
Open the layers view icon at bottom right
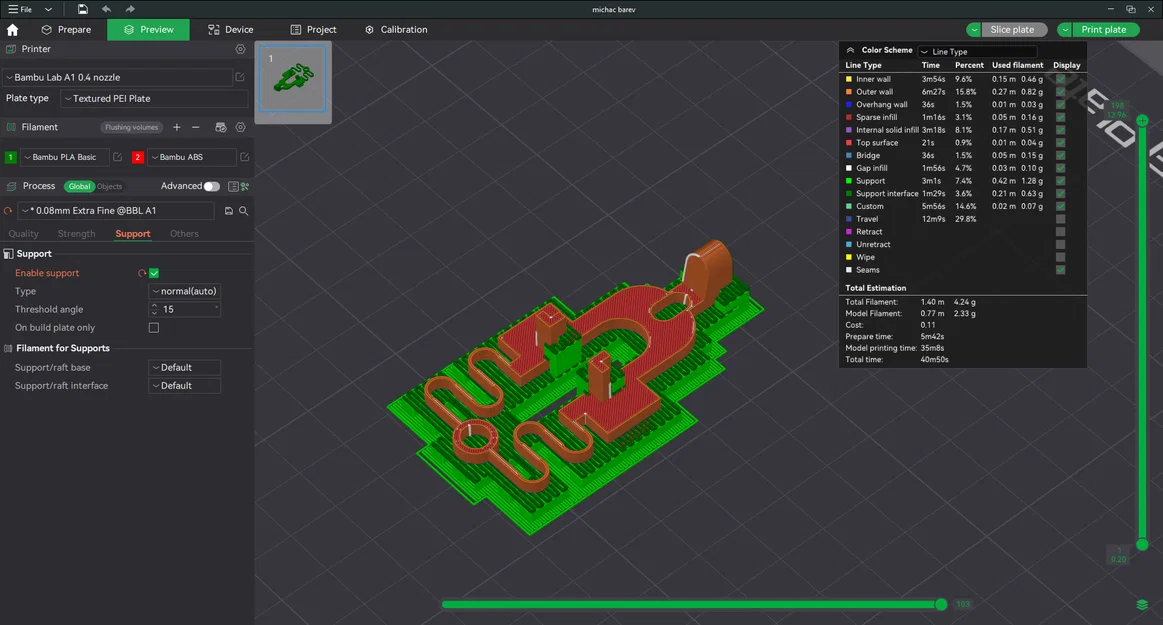click(1142, 604)
